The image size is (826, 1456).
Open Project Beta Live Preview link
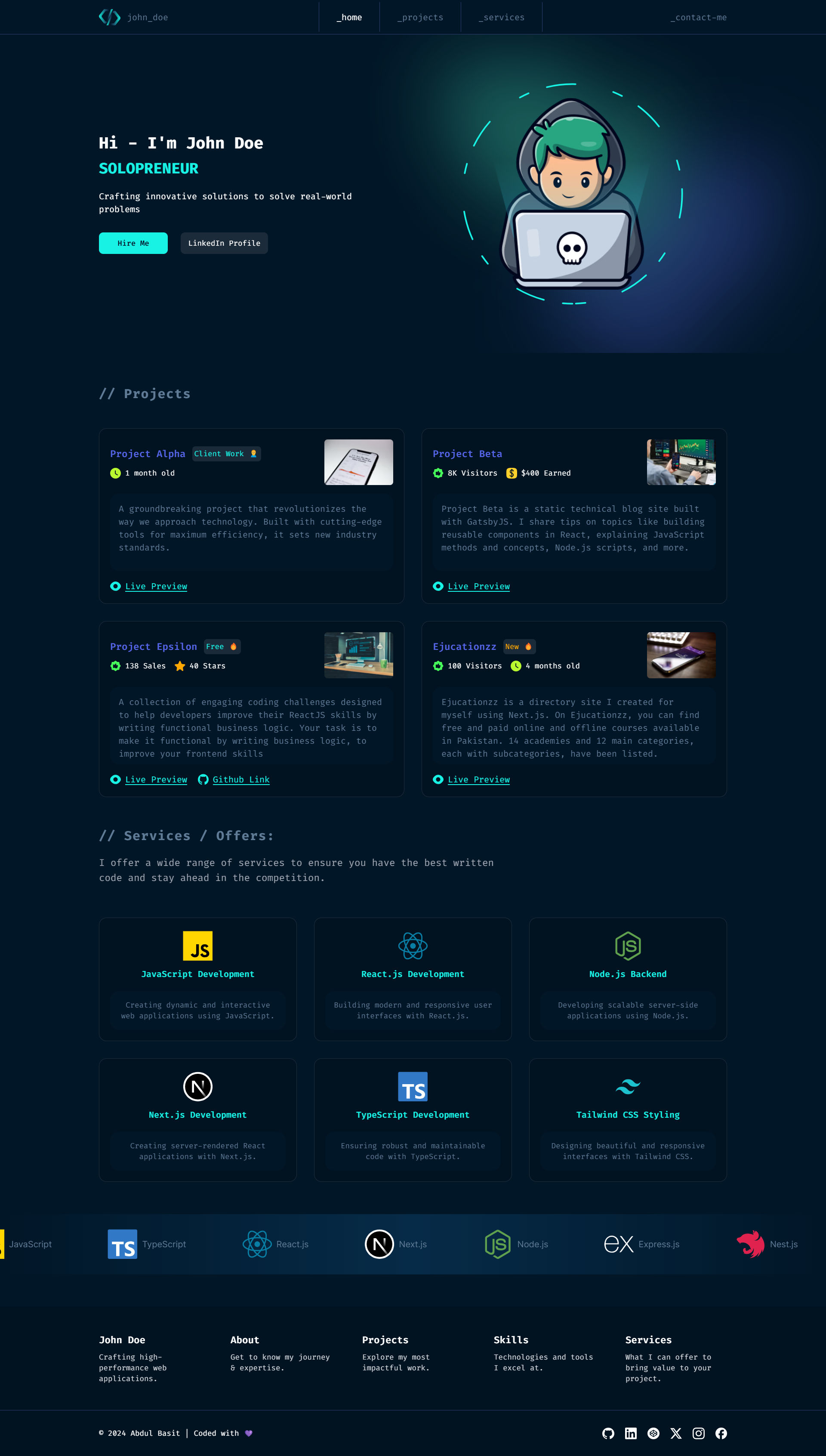click(478, 585)
